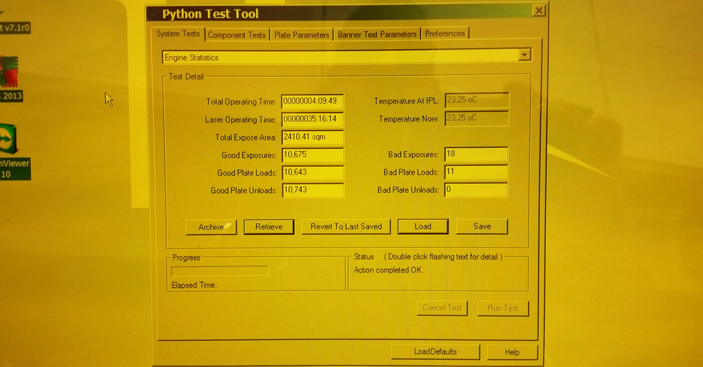Select the Total Operating Time field
The width and height of the screenshot is (703, 367).
(x=312, y=101)
